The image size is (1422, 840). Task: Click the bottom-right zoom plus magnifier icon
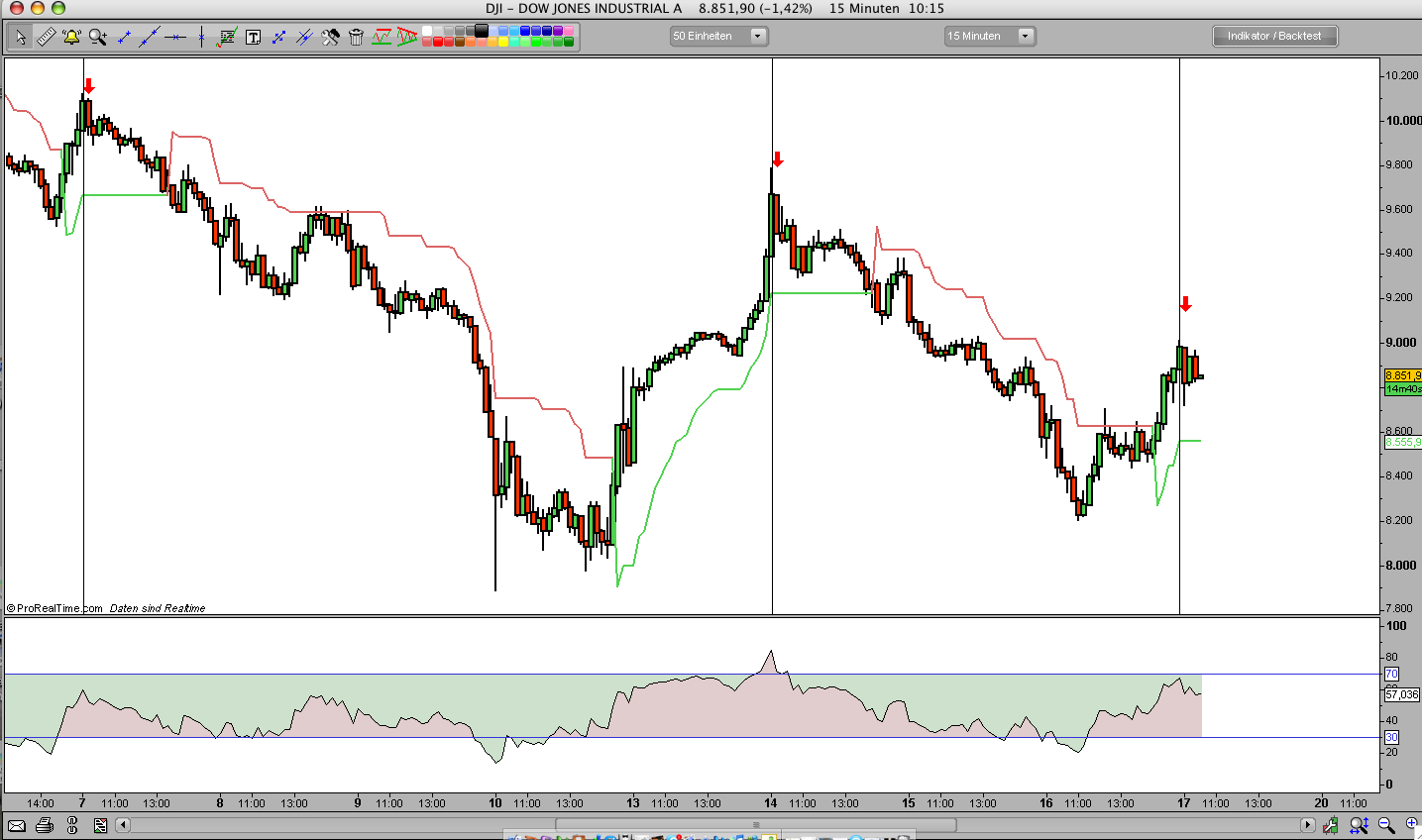(x=1411, y=824)
